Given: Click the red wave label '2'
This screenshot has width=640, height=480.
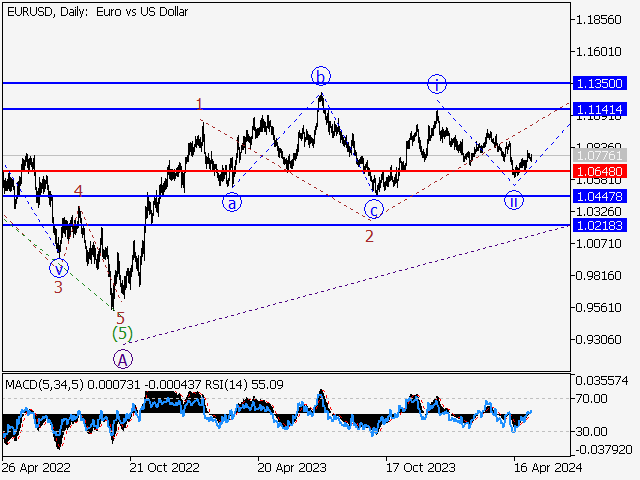Looking at the screenshot, I should 369,236.
